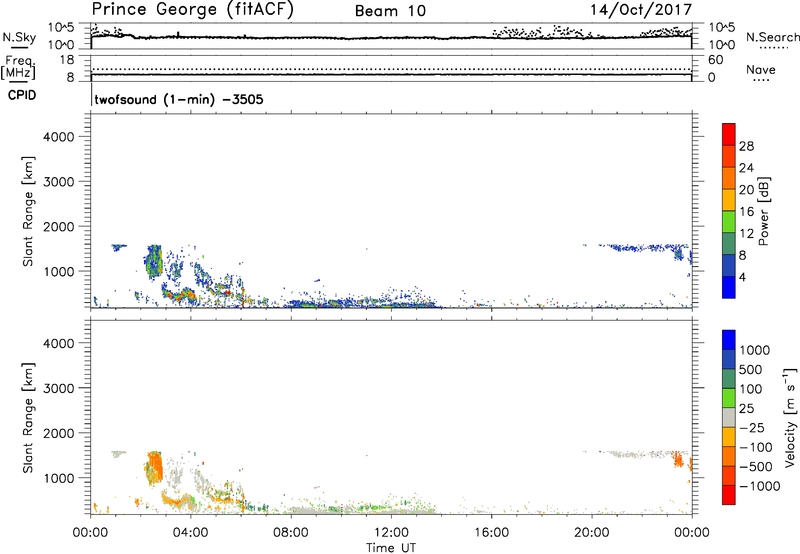Click the green power echo patch near 02:30 UT
Image resolution: width=800 pixels, height=554 pixels.
tap(153, 262)
